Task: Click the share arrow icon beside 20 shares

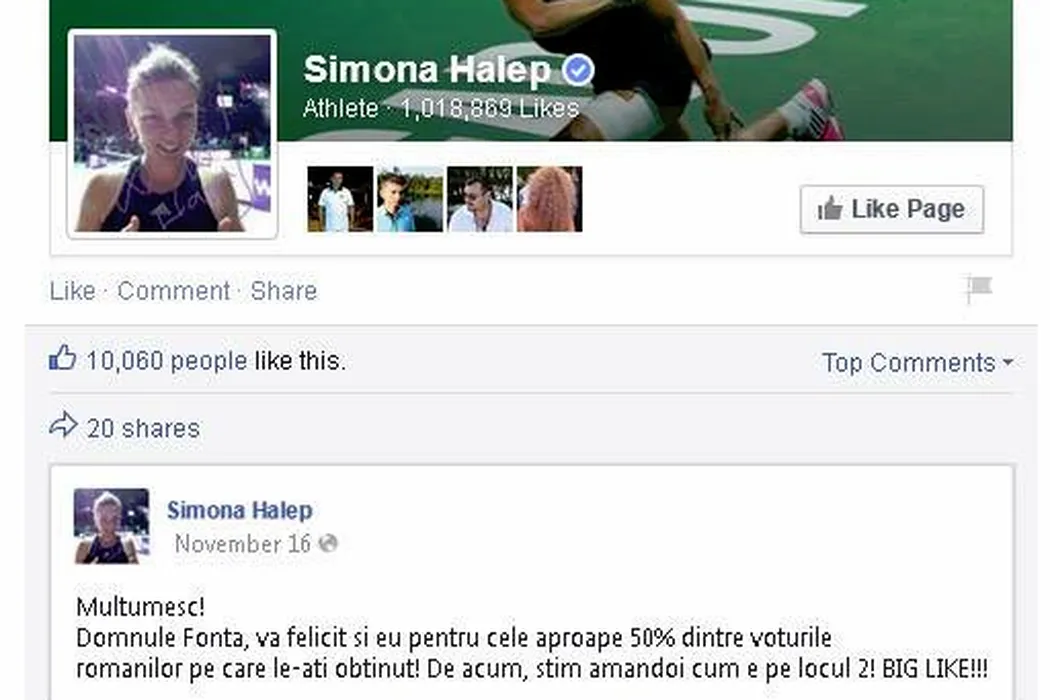Action: (x=64, y=425)
